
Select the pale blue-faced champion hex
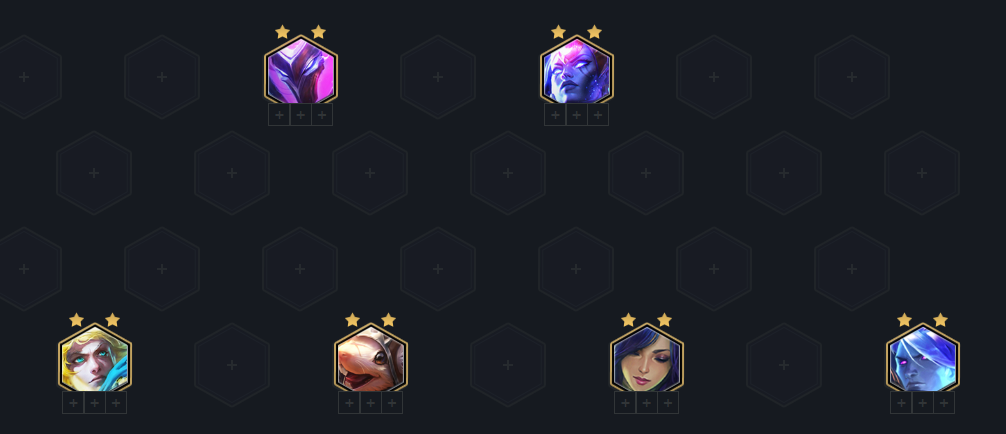tap(923, 358)
